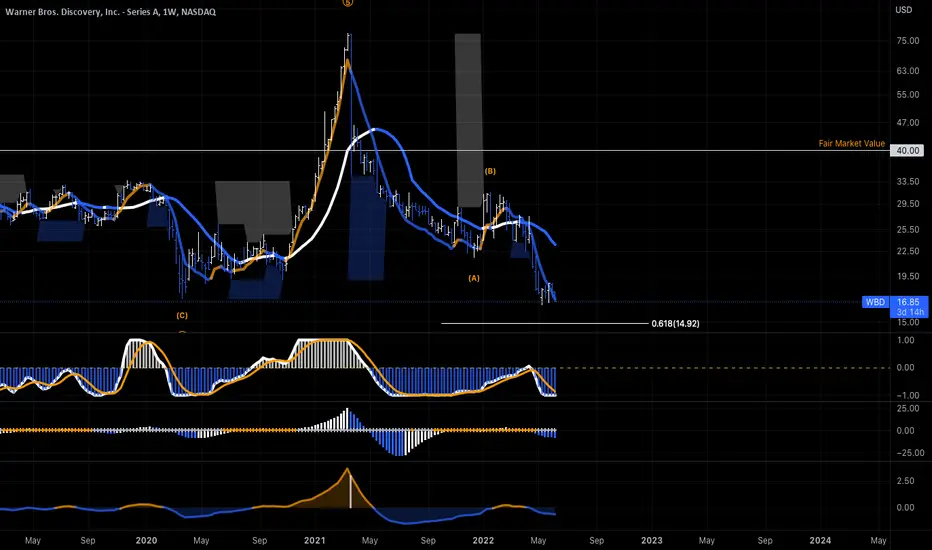Click the 2023 label on time axis

651,540
